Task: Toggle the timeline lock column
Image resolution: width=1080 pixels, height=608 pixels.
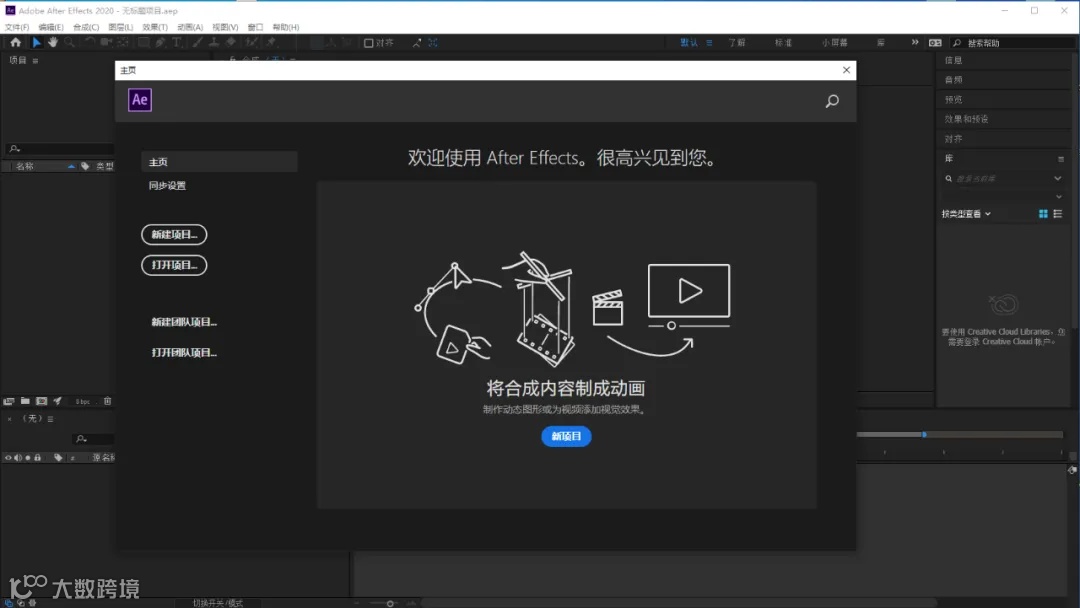Action: point(38,457)
